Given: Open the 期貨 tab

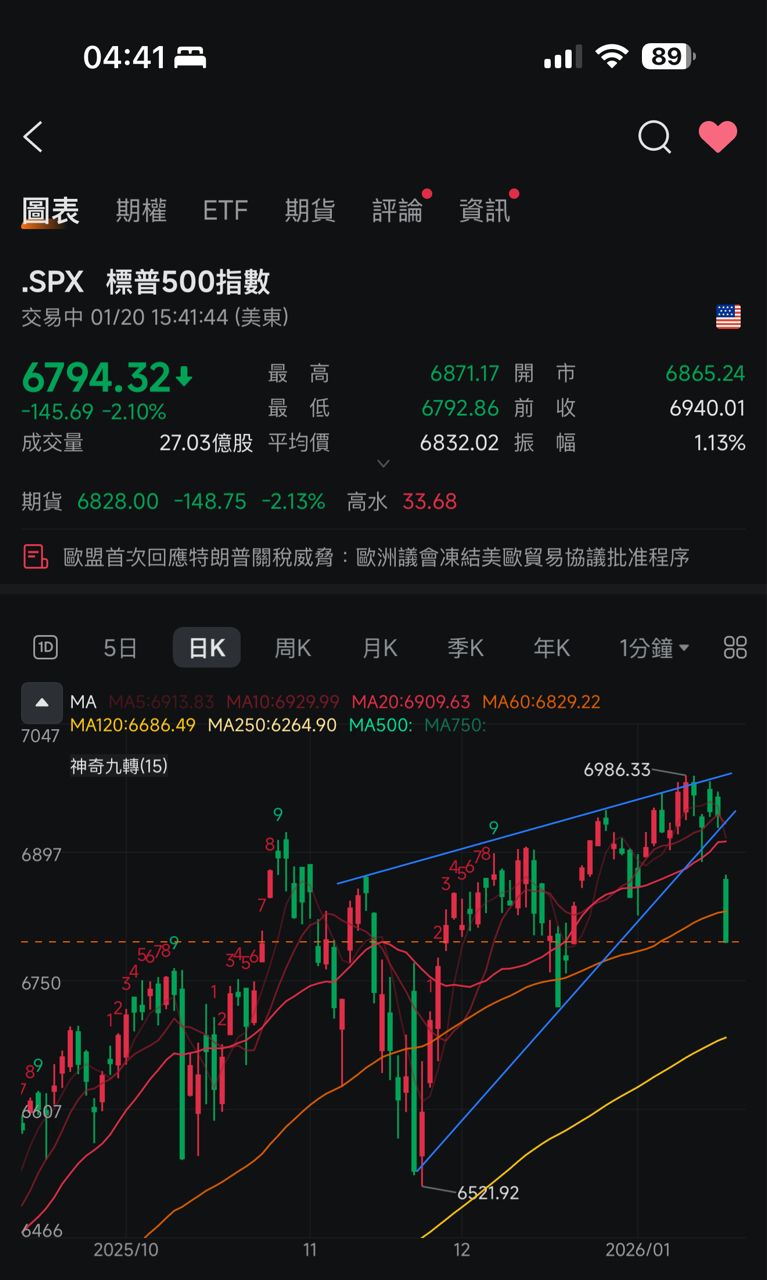Looking at the screenshot, I should [x=310, y=211].
